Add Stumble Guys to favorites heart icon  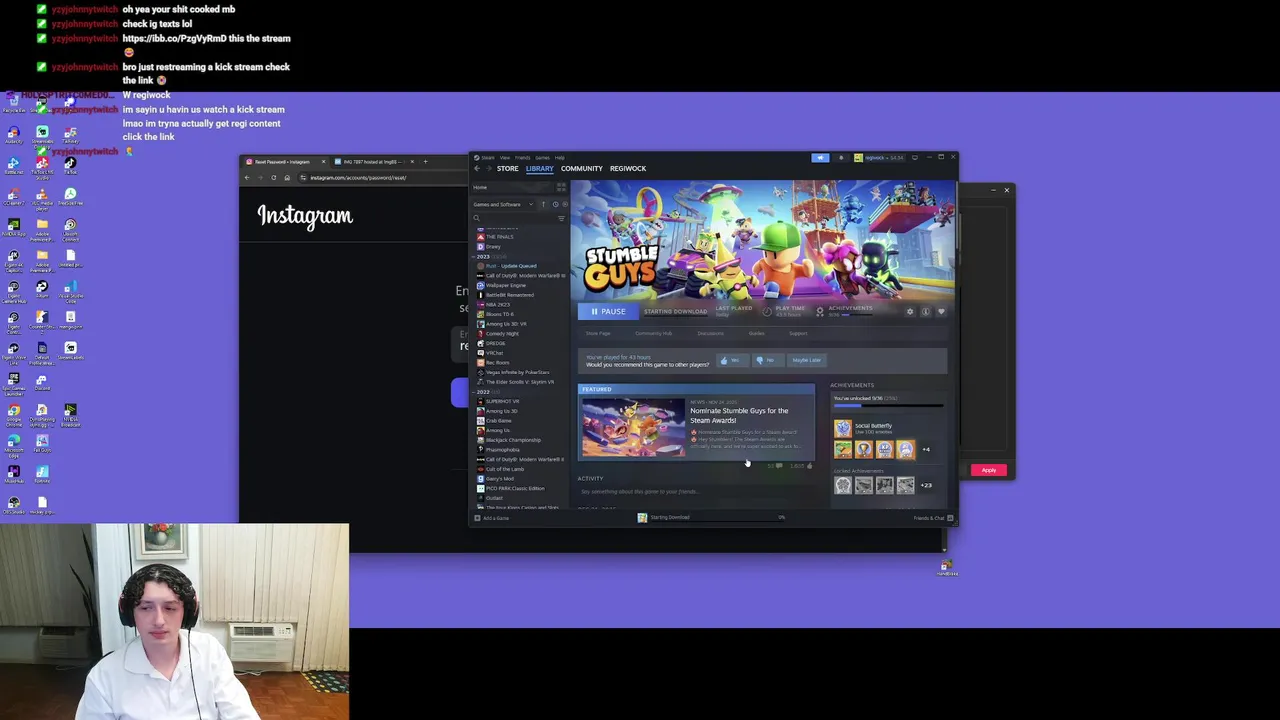coord(941,312)
